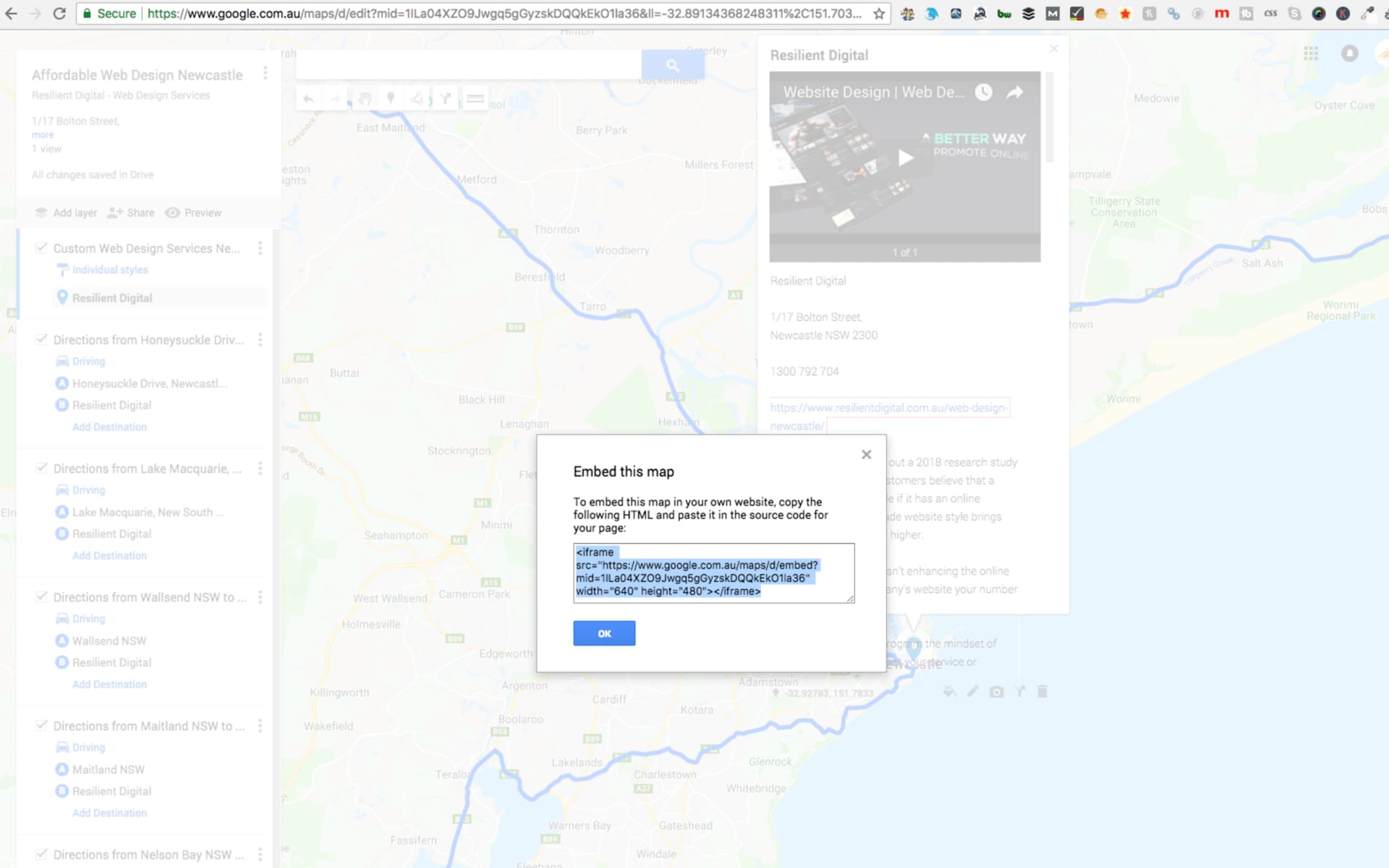1389x868 pixels.
Task: Select Wallsend NSW start point
Action: click(109, 641)
